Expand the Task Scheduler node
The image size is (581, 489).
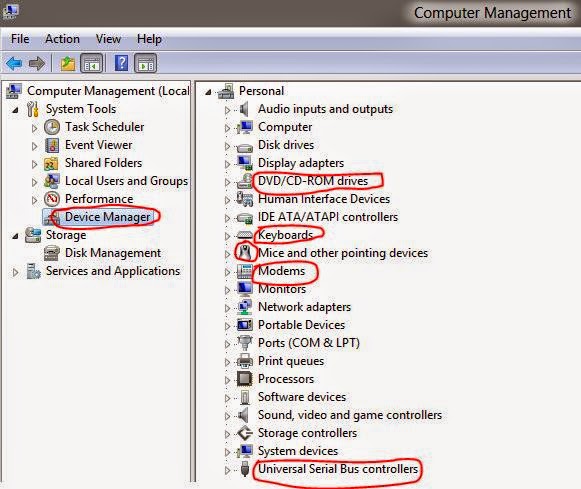[34, 128]
